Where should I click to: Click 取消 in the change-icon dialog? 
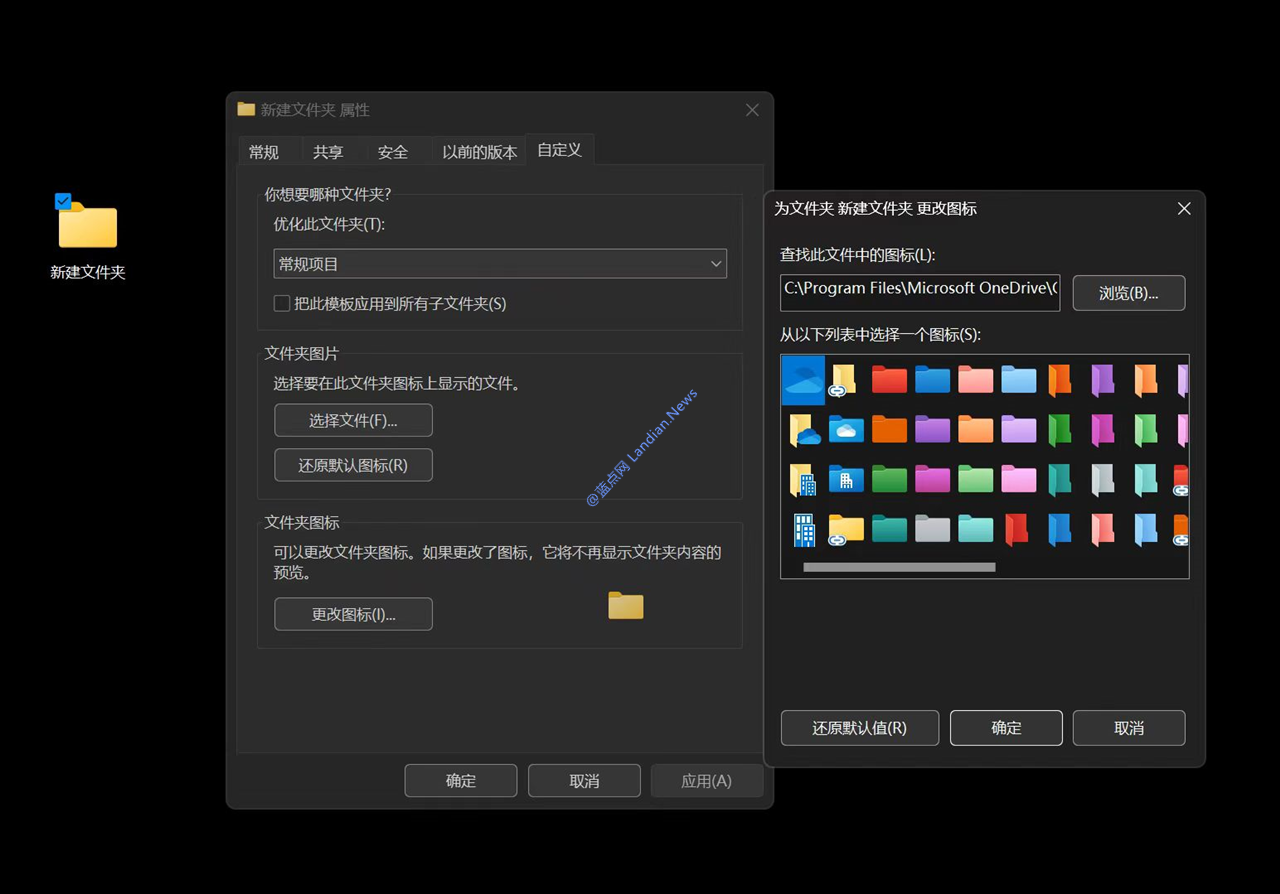1129,728
